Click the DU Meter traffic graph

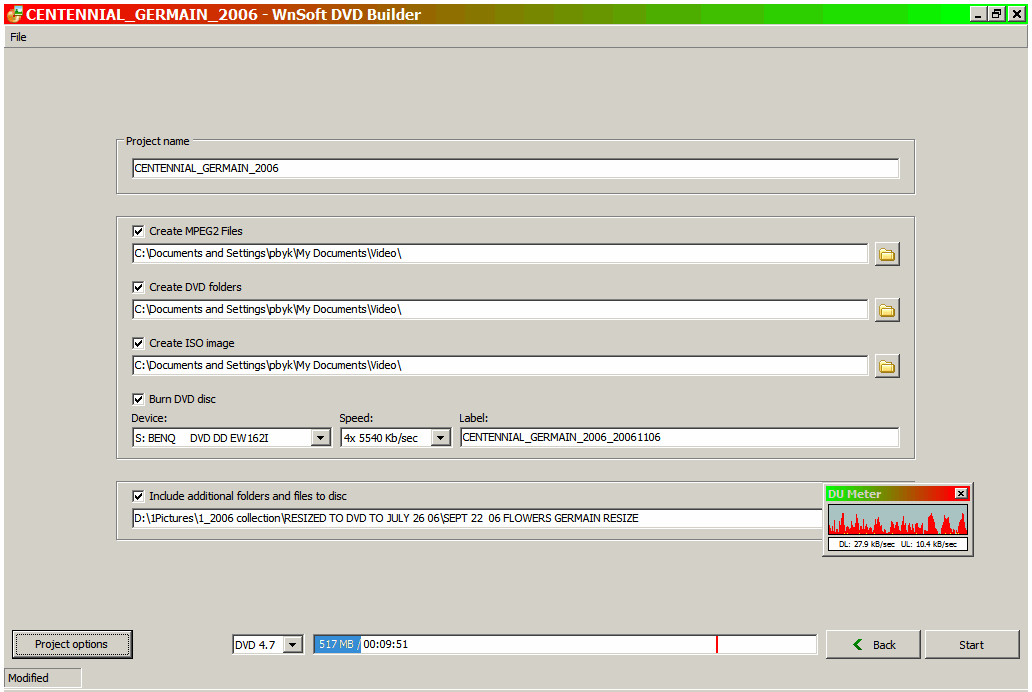pos(897,520)
